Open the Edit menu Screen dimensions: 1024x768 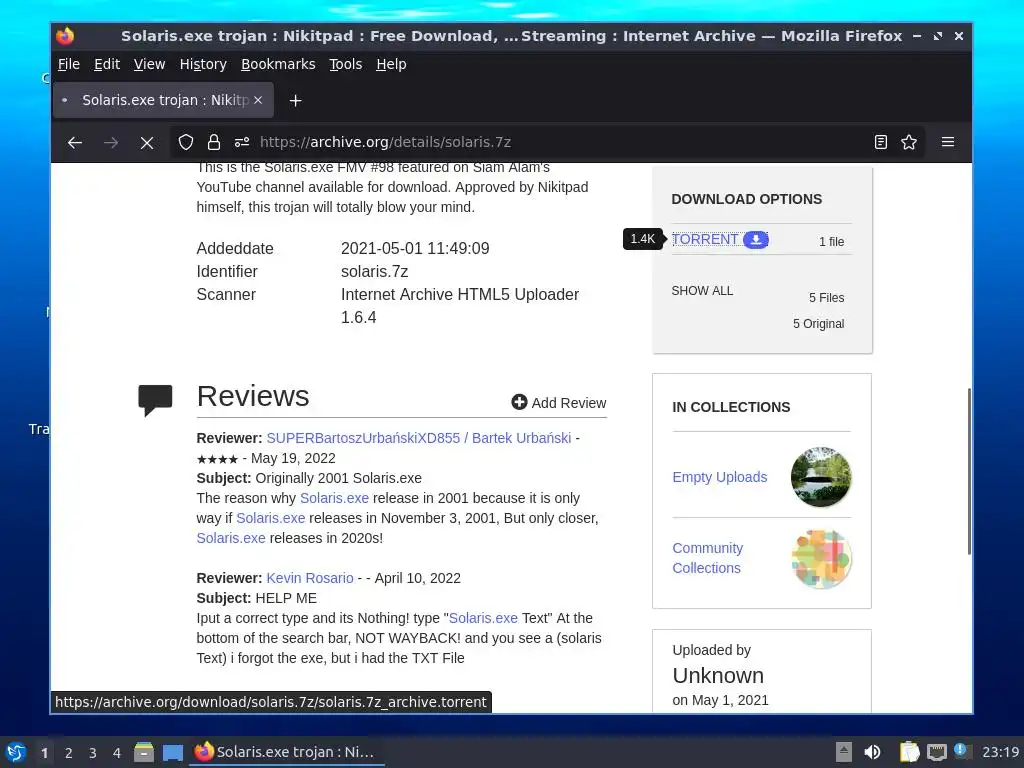click(106, 64)
